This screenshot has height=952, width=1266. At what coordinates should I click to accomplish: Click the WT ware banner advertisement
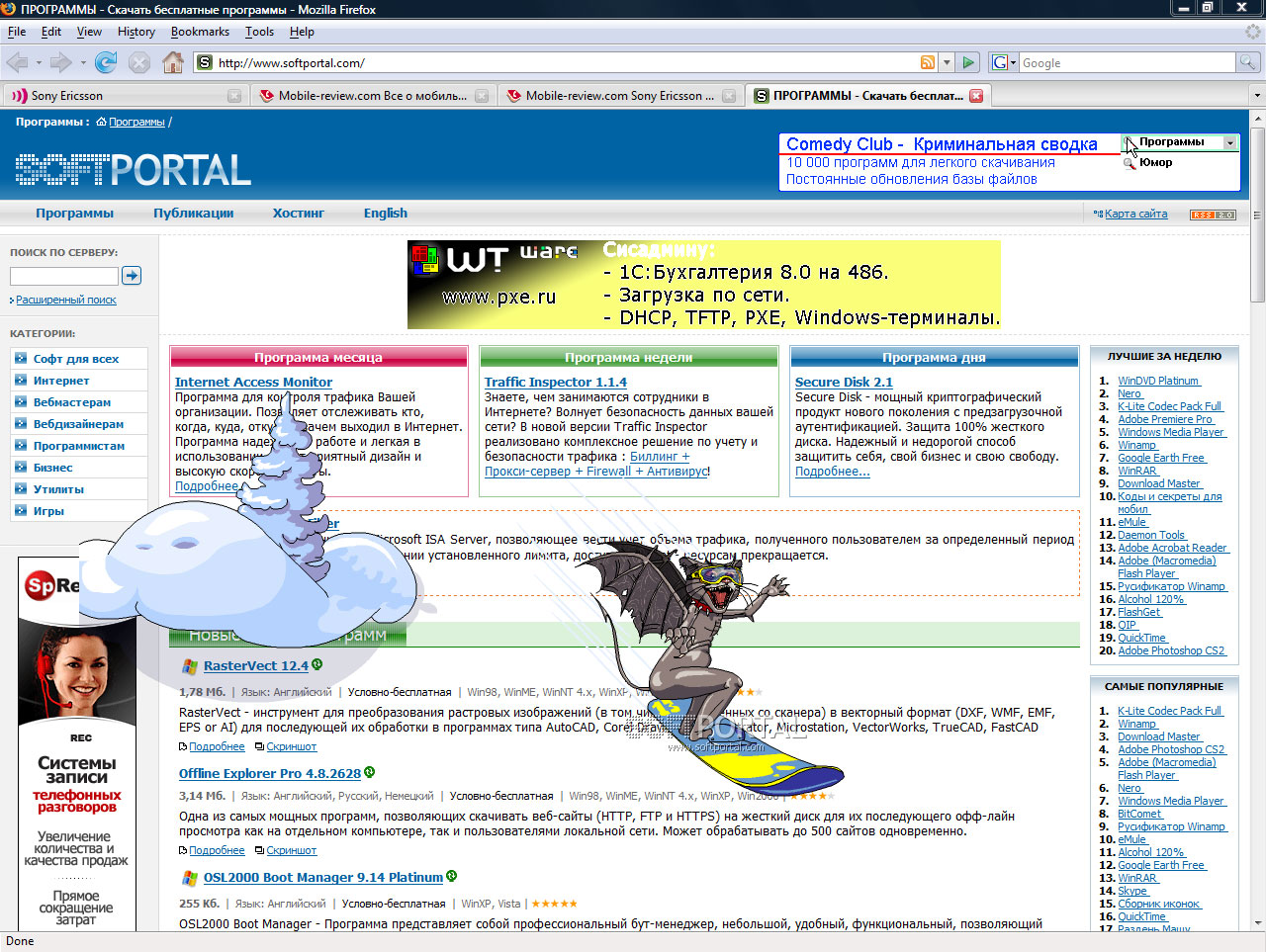click(704, 285)
